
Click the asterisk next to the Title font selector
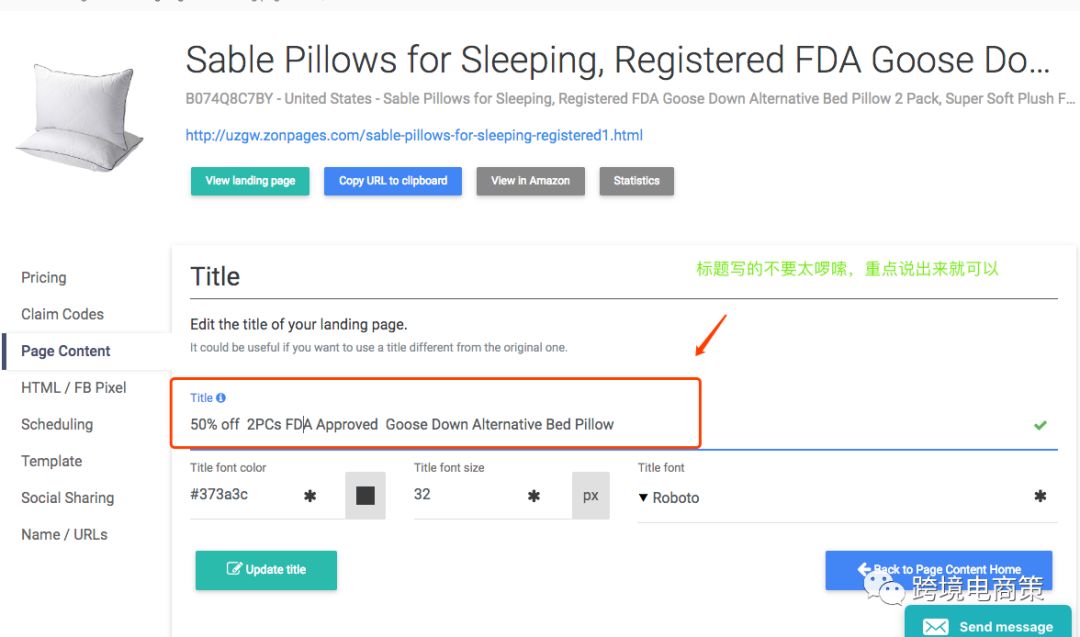(1040, 495)
